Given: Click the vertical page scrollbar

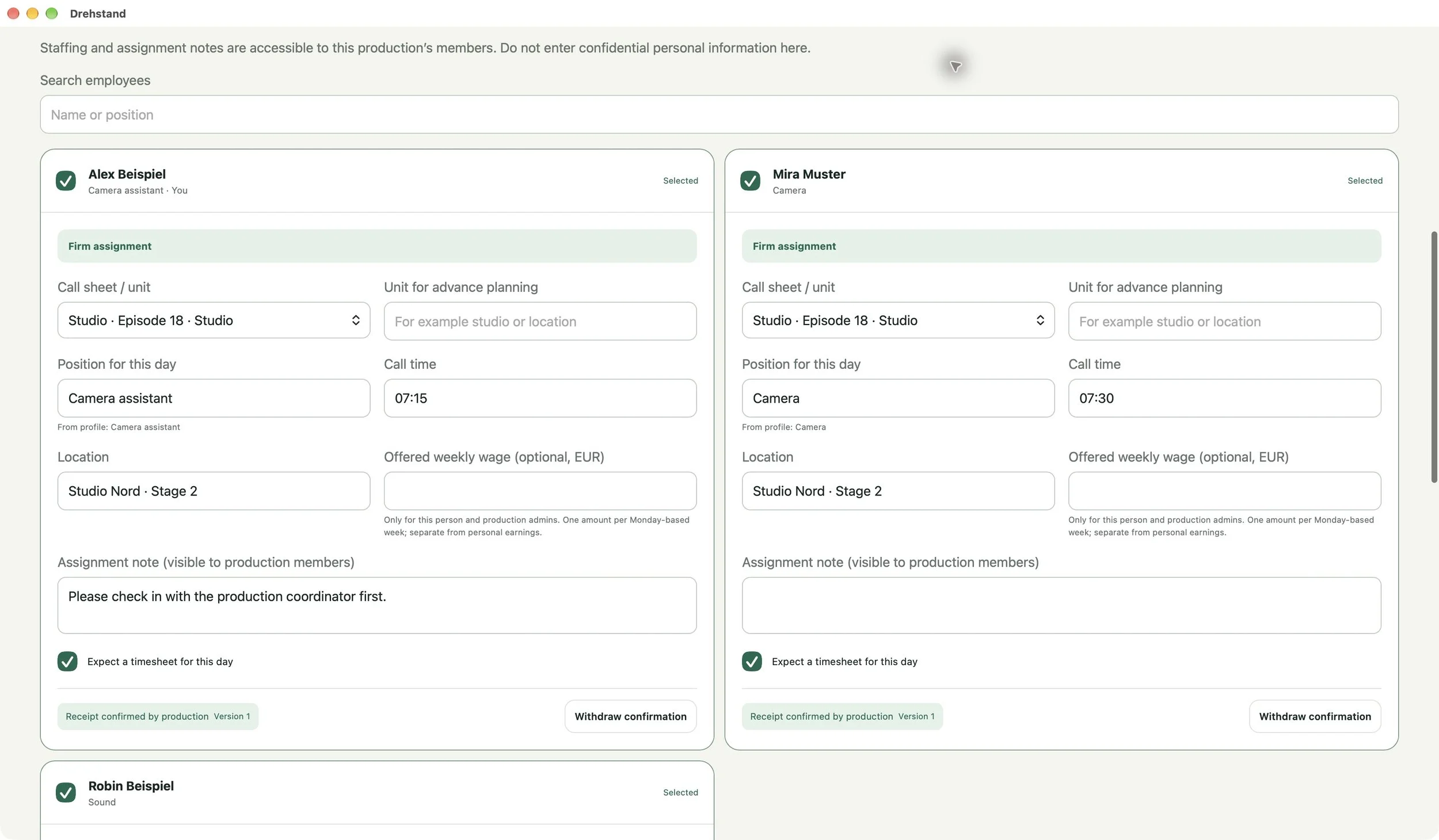Looking at the screenshot, I should pyautogui.click(x=1434, y=357).
